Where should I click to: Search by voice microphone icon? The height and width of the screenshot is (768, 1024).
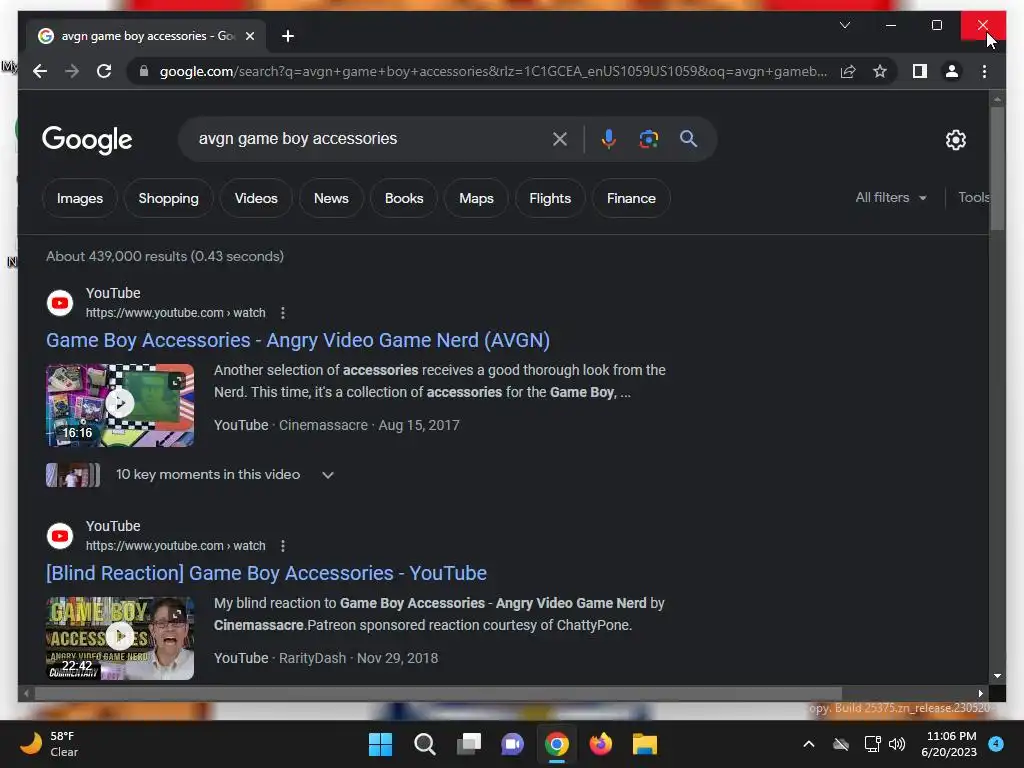click(608, 138)
